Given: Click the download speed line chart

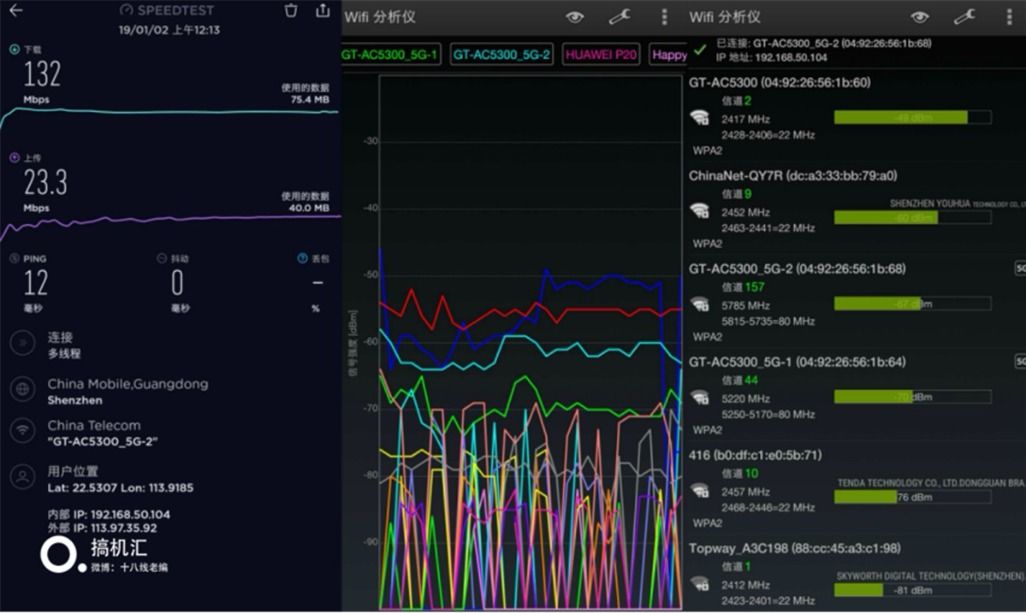Looking at the screenshot, I should (x=170, y=117).
